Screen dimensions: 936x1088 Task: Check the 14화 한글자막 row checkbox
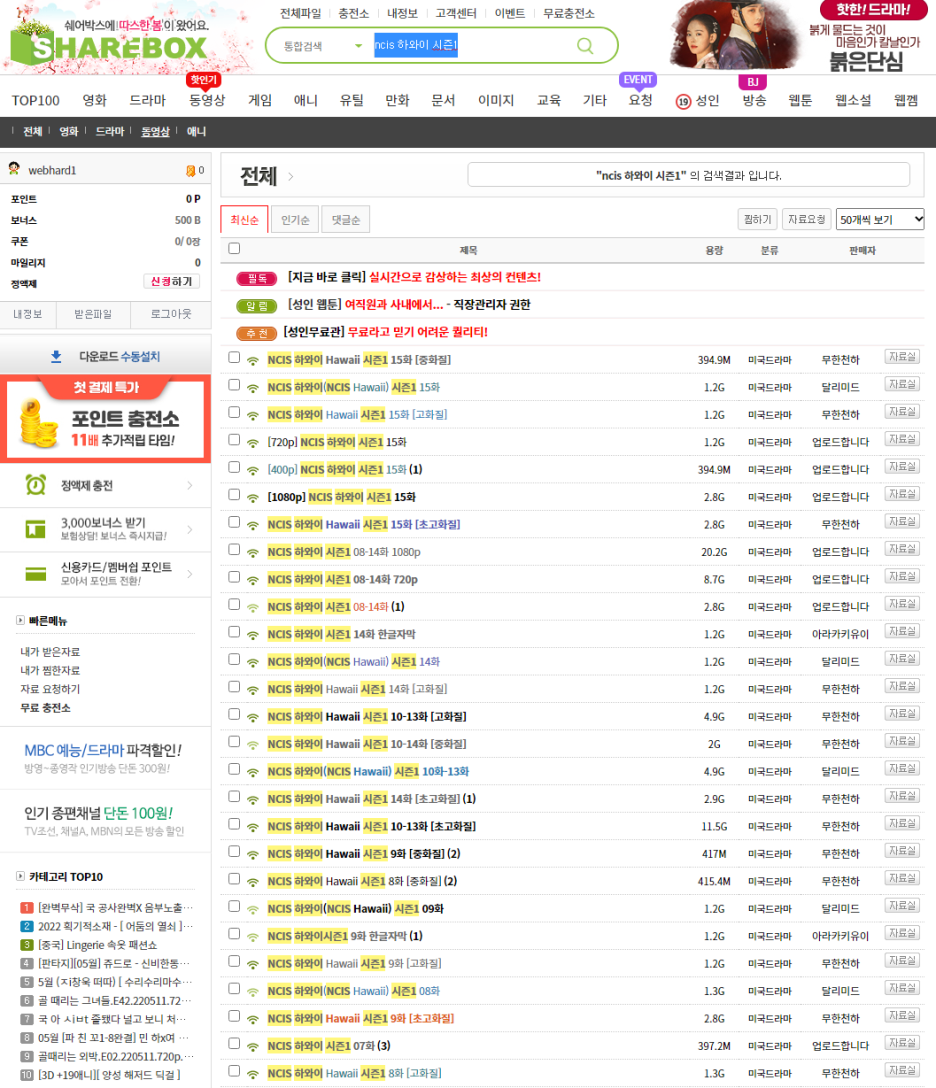click(x=234, y=632)
